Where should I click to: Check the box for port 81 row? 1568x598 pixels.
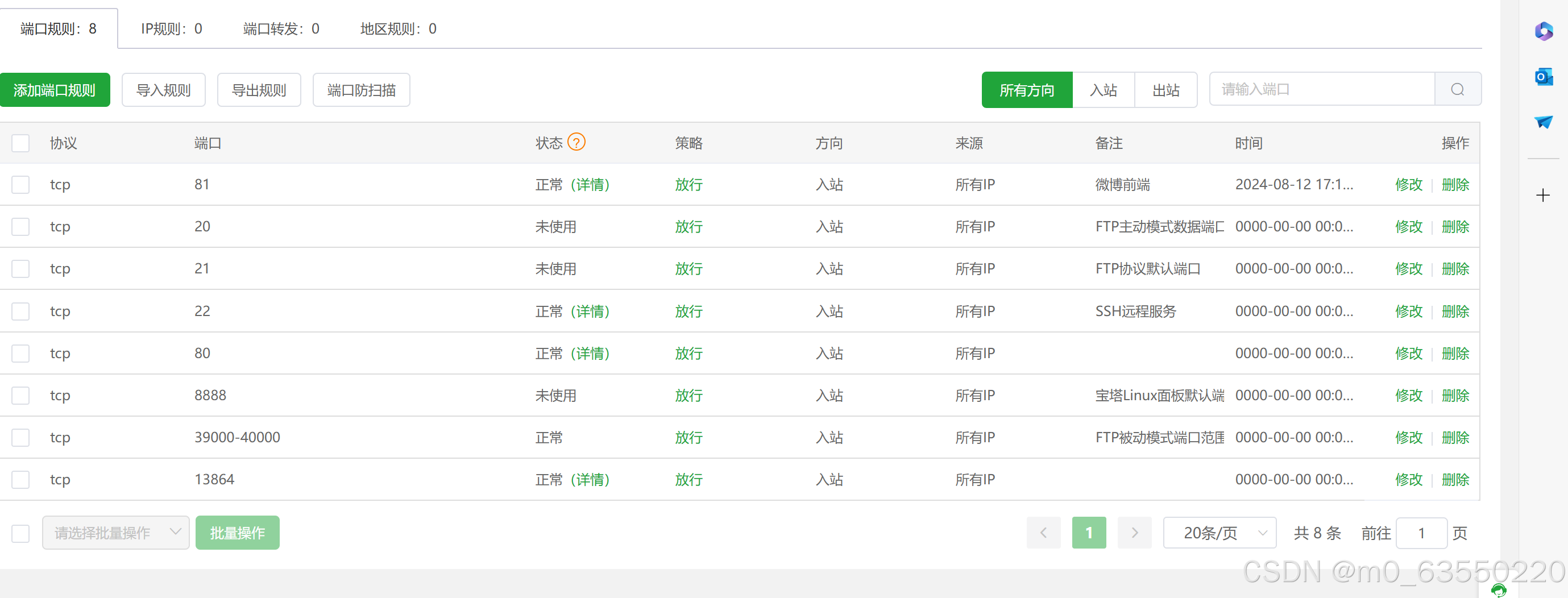(x=20, y=184)
